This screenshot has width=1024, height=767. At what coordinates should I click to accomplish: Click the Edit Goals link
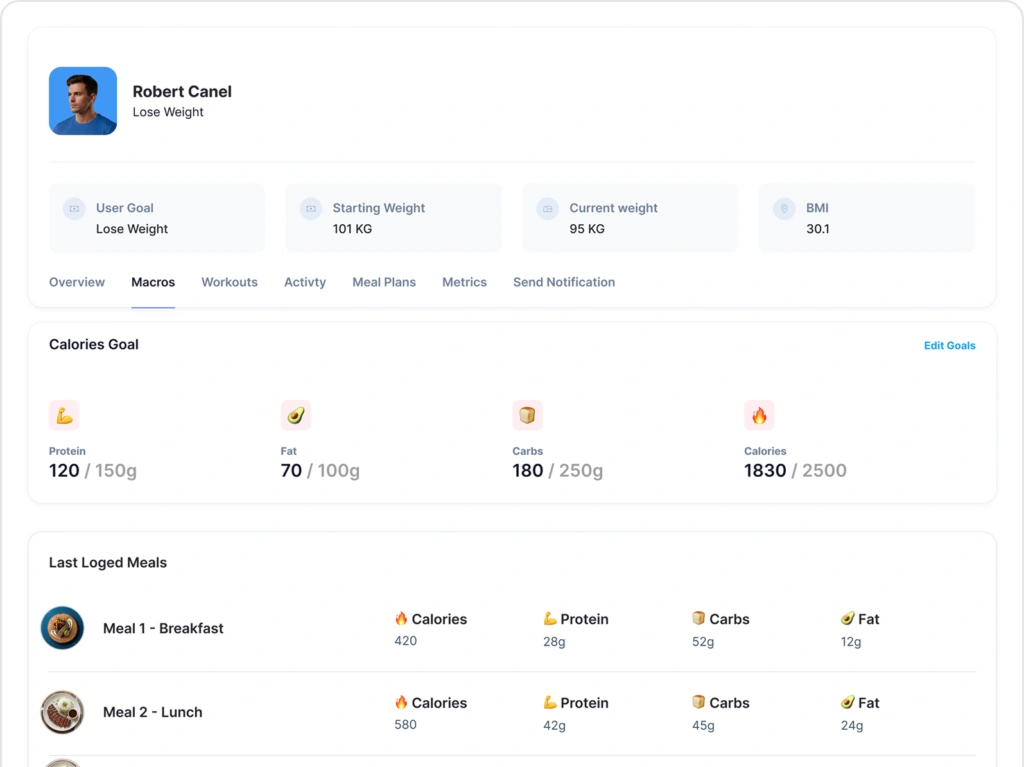[x=950, y=346]
